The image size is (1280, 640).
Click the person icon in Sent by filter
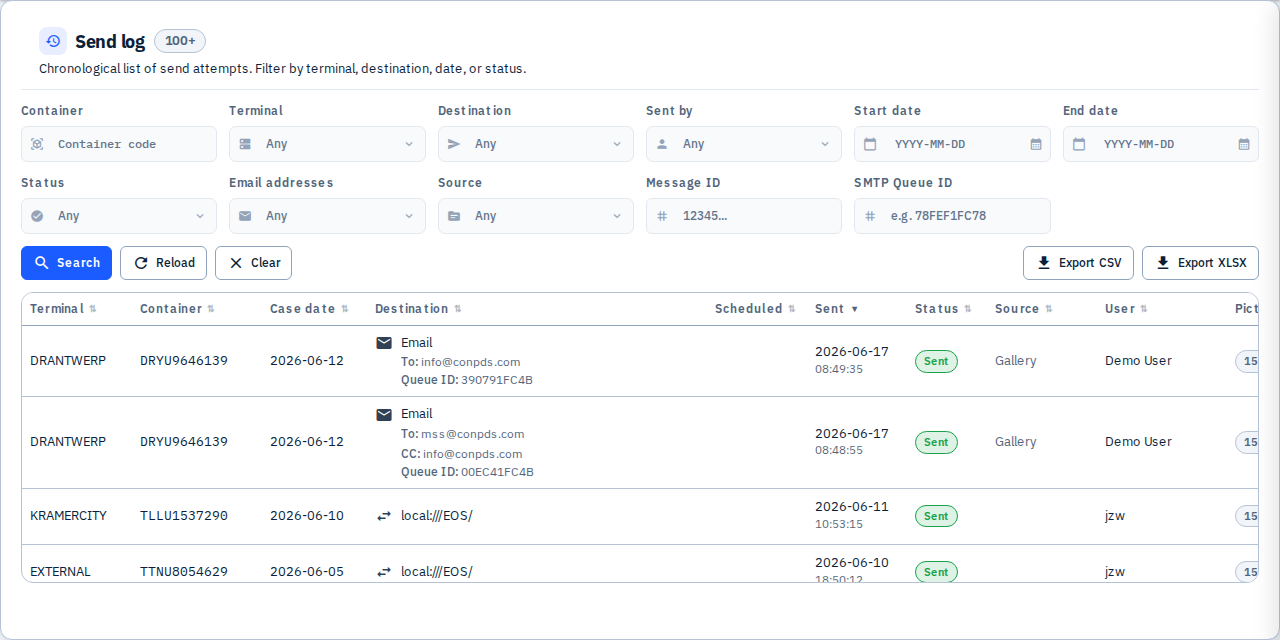[x=662, y=144]
